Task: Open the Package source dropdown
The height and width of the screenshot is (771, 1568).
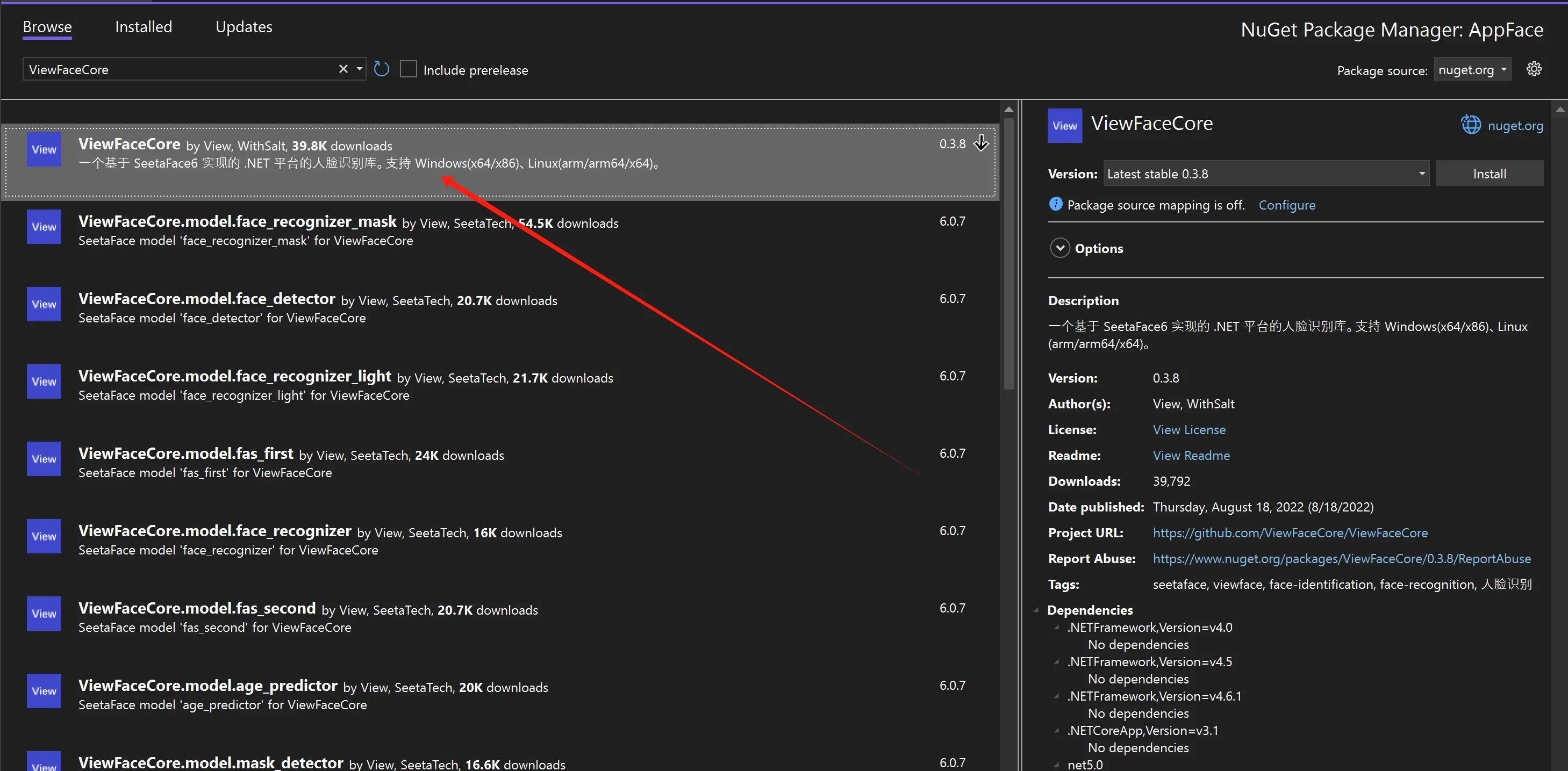Action: click(x=1472, y=70)
